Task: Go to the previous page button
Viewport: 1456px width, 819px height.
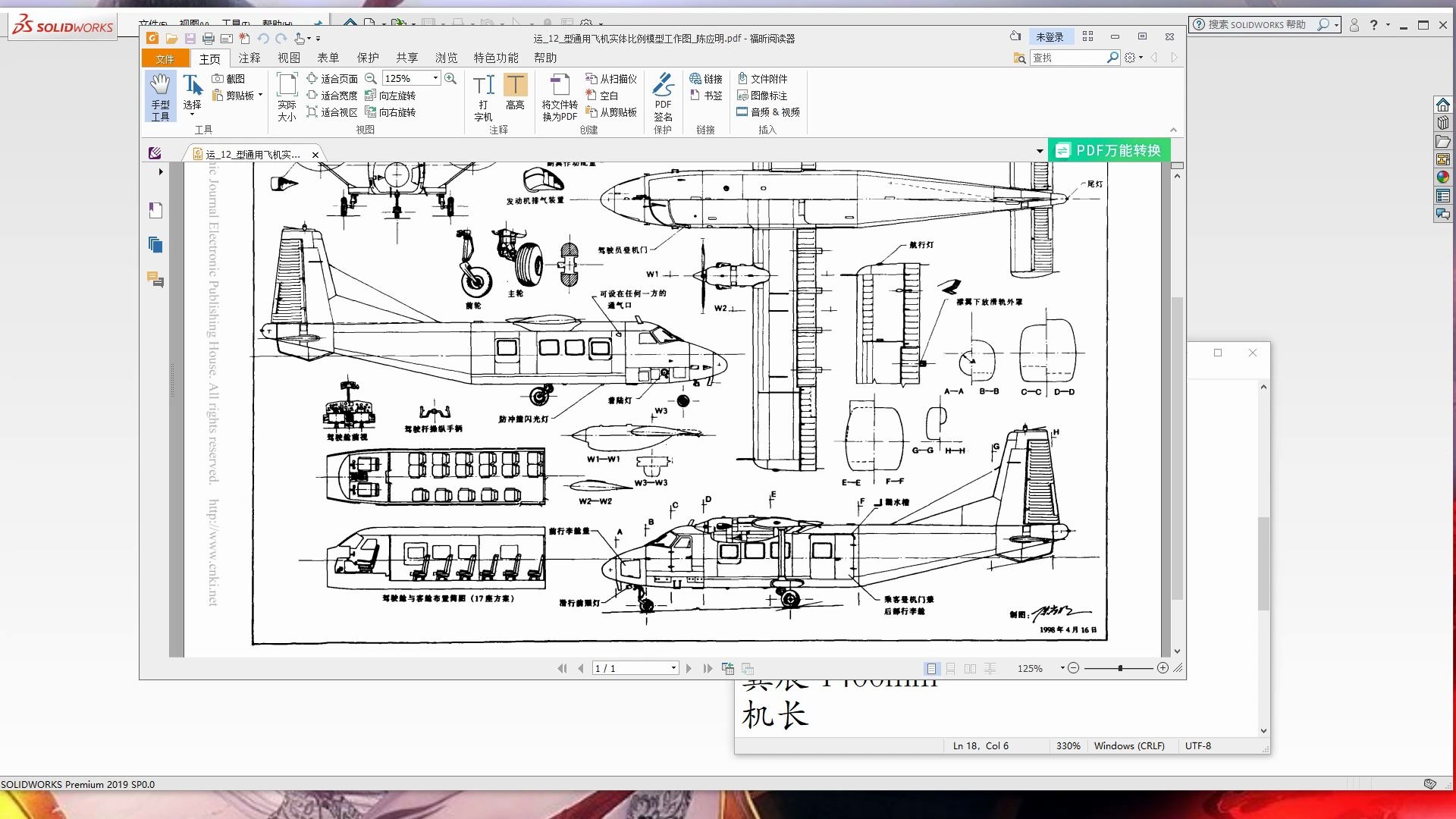Action: pyautogui.click(x=581, y=668)
